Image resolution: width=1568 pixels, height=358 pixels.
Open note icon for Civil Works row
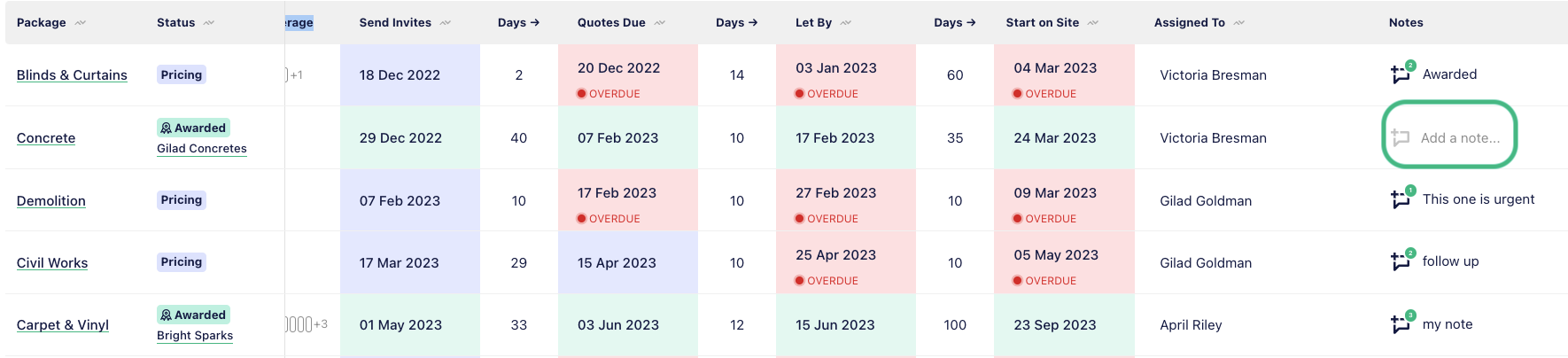1401,261
